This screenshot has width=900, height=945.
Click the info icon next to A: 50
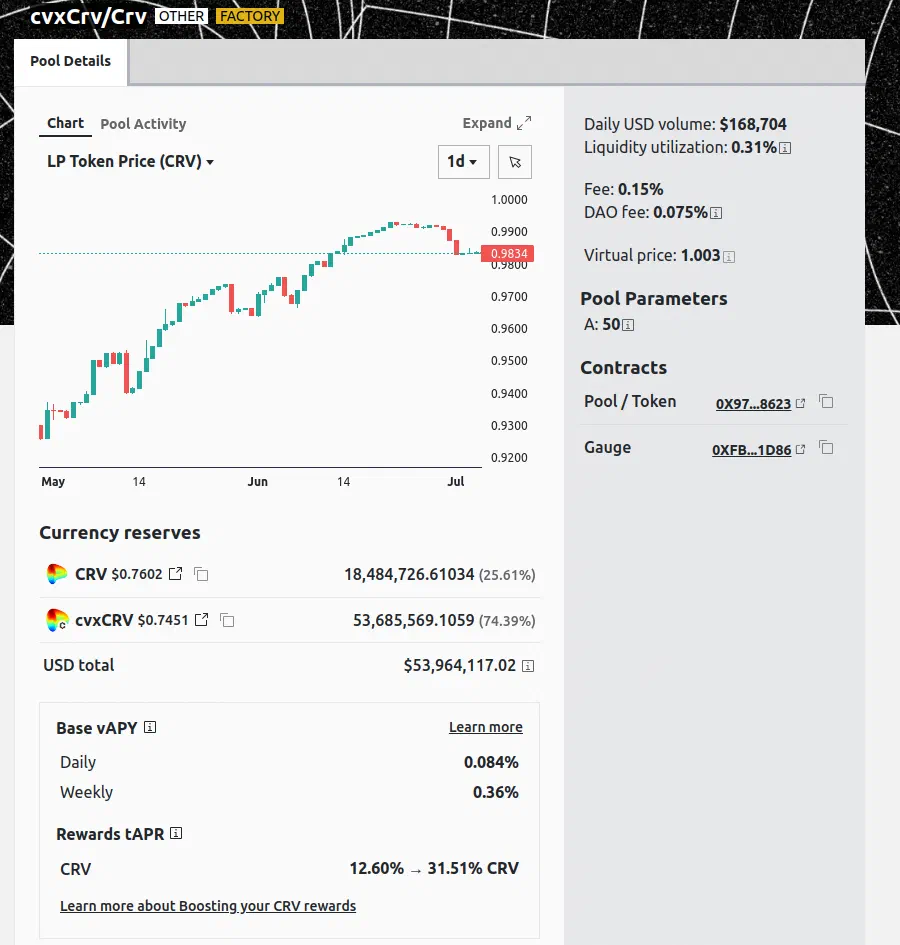click(x=628, y=325)
